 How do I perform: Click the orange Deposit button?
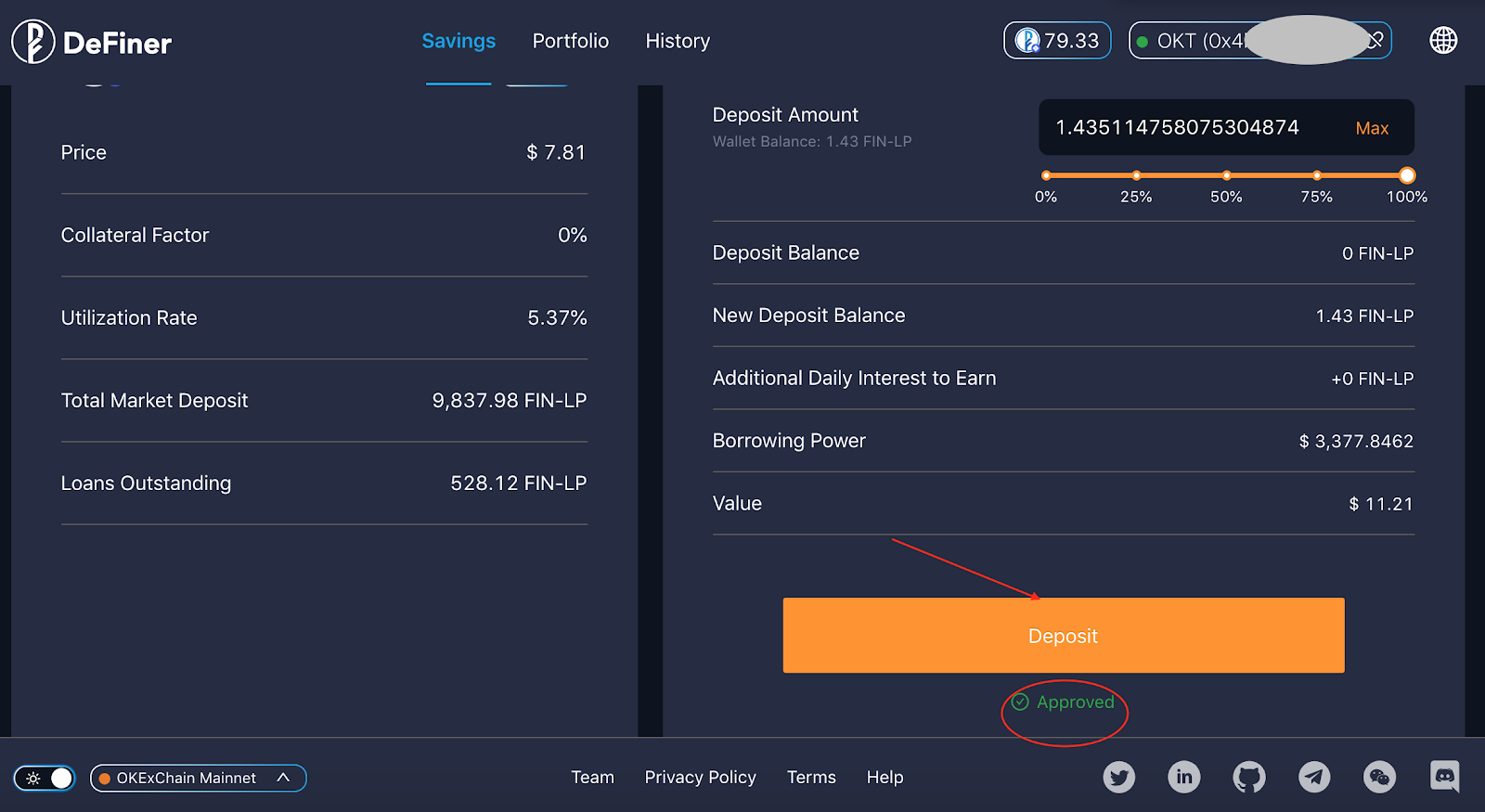[1064, 636]
